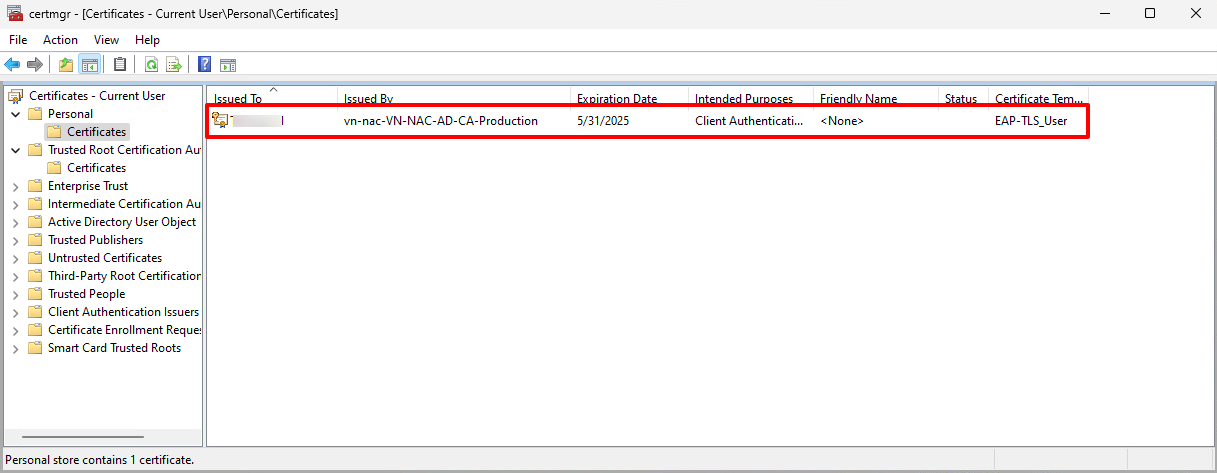Select Certificates folder under Trusted Root
Image resolution: width=1217 pixels, height=473 pixels.
(x=96, y=168)
